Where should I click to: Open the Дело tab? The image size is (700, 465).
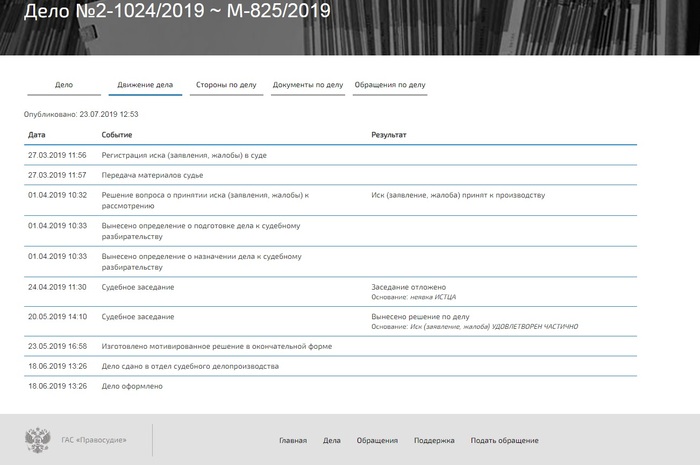(64, 86)
